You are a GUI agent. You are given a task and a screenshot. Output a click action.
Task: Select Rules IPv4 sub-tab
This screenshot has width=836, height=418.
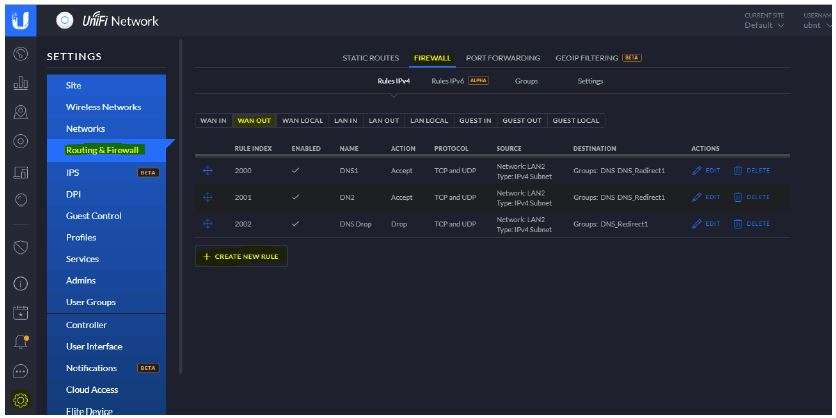(393, 82)
